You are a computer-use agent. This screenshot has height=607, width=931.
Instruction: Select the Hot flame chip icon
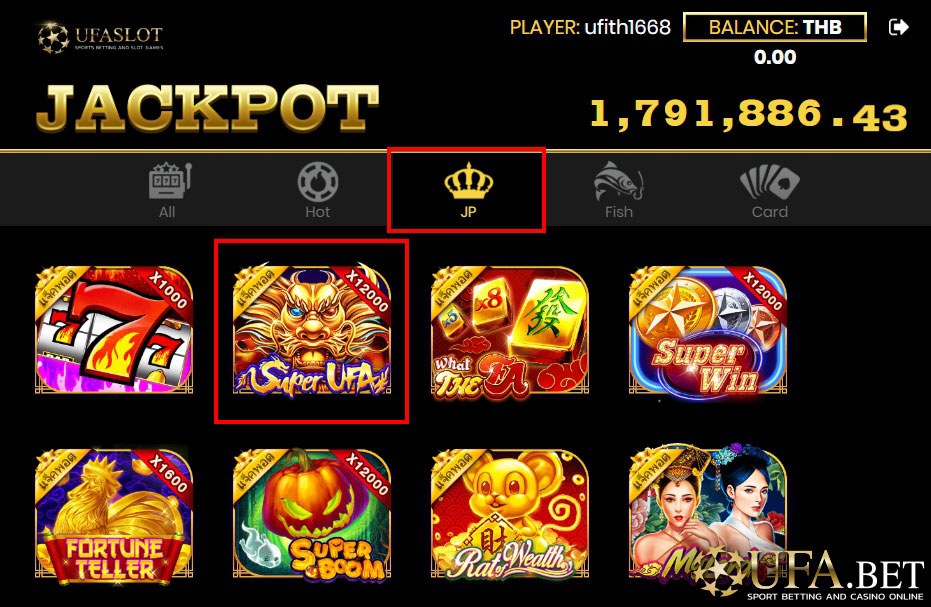click(x=318, y=182)
